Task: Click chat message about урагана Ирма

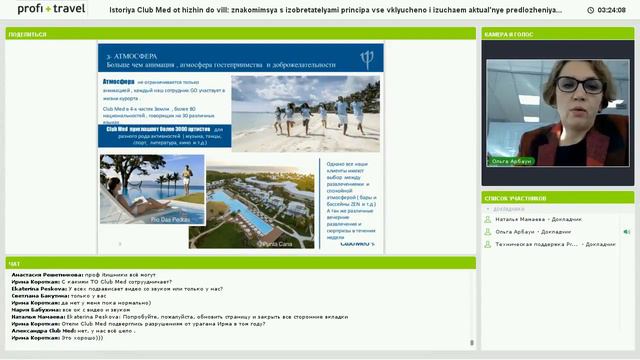Action: point(138,324)
